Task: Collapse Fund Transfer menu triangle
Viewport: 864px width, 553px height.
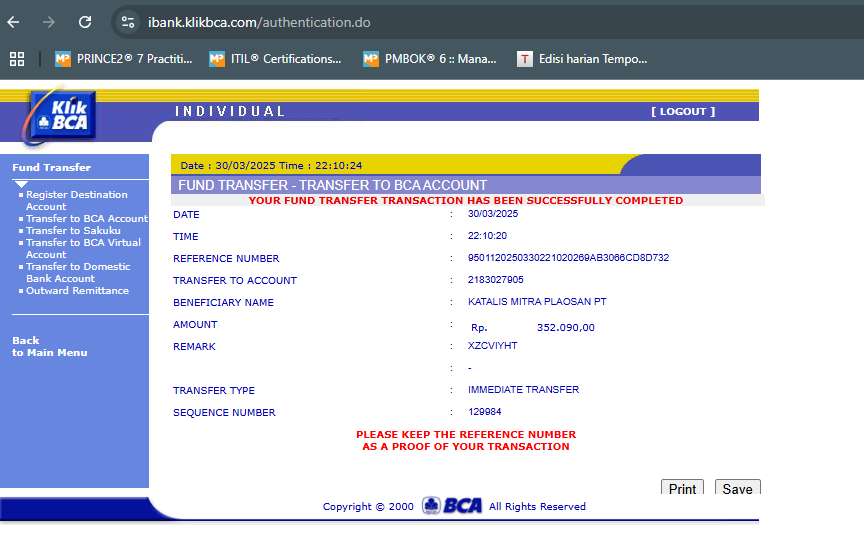Action: click(21, 184)
